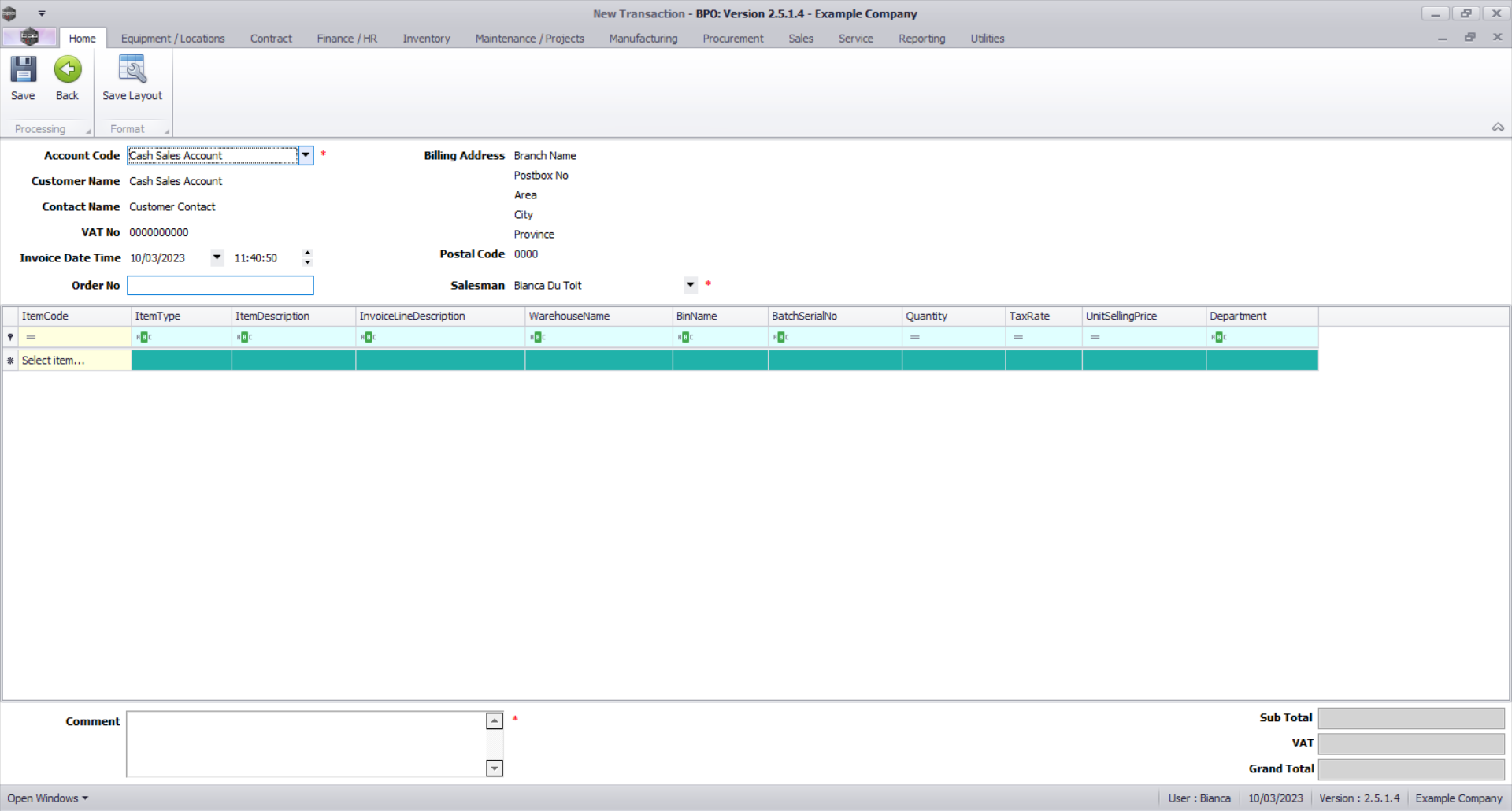The height and width of the screenshot is (811, 1512).
Task: Click the new row asterisk indicator
Action: 10,361
